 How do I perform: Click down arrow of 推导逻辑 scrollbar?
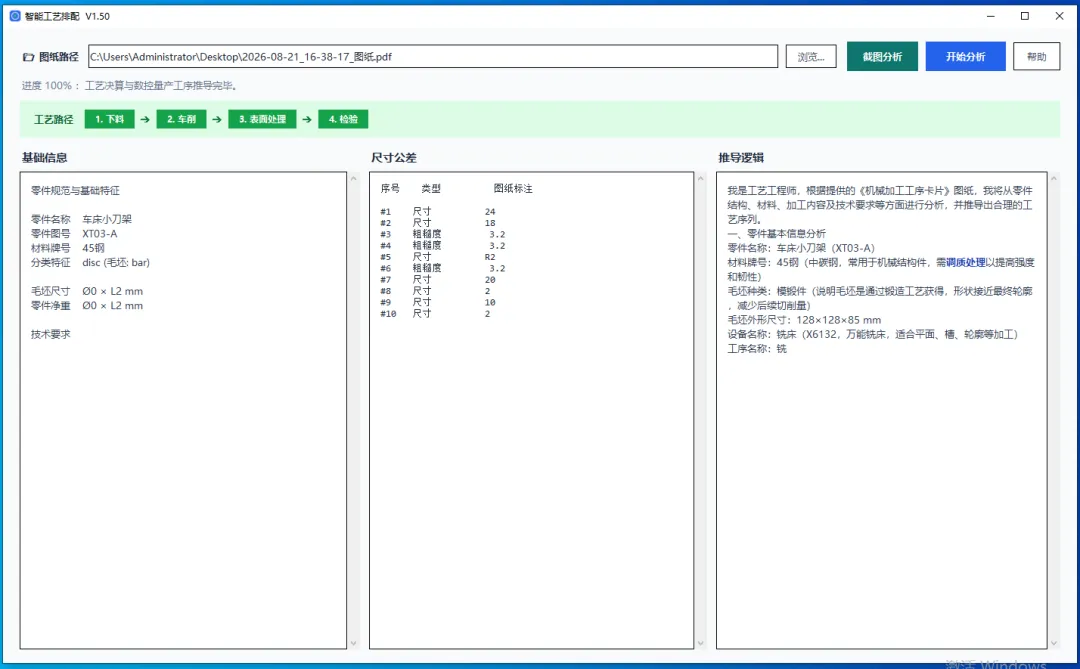pos(1054,644)
